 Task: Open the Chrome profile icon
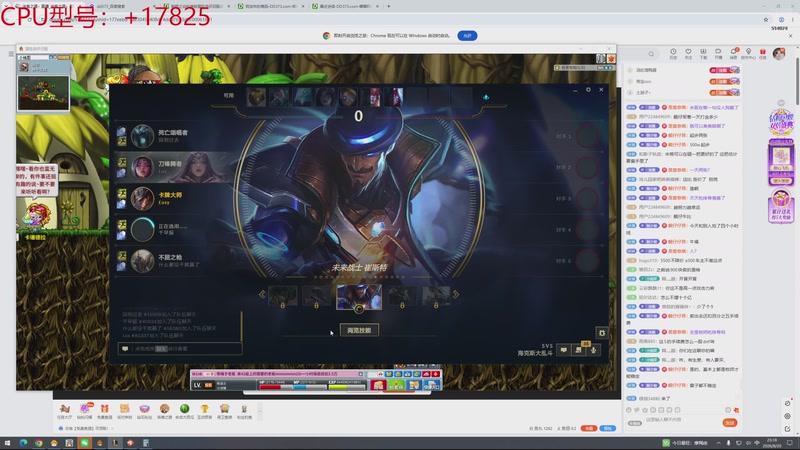[x=781, y=19]
